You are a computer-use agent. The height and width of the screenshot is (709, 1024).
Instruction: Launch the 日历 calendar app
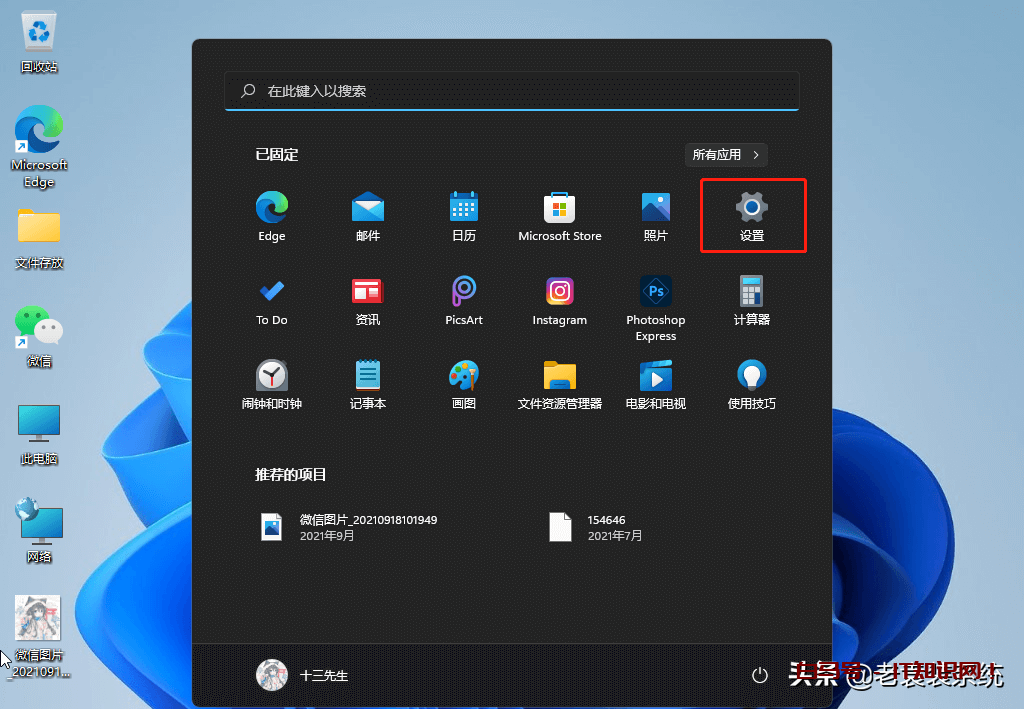464,217
